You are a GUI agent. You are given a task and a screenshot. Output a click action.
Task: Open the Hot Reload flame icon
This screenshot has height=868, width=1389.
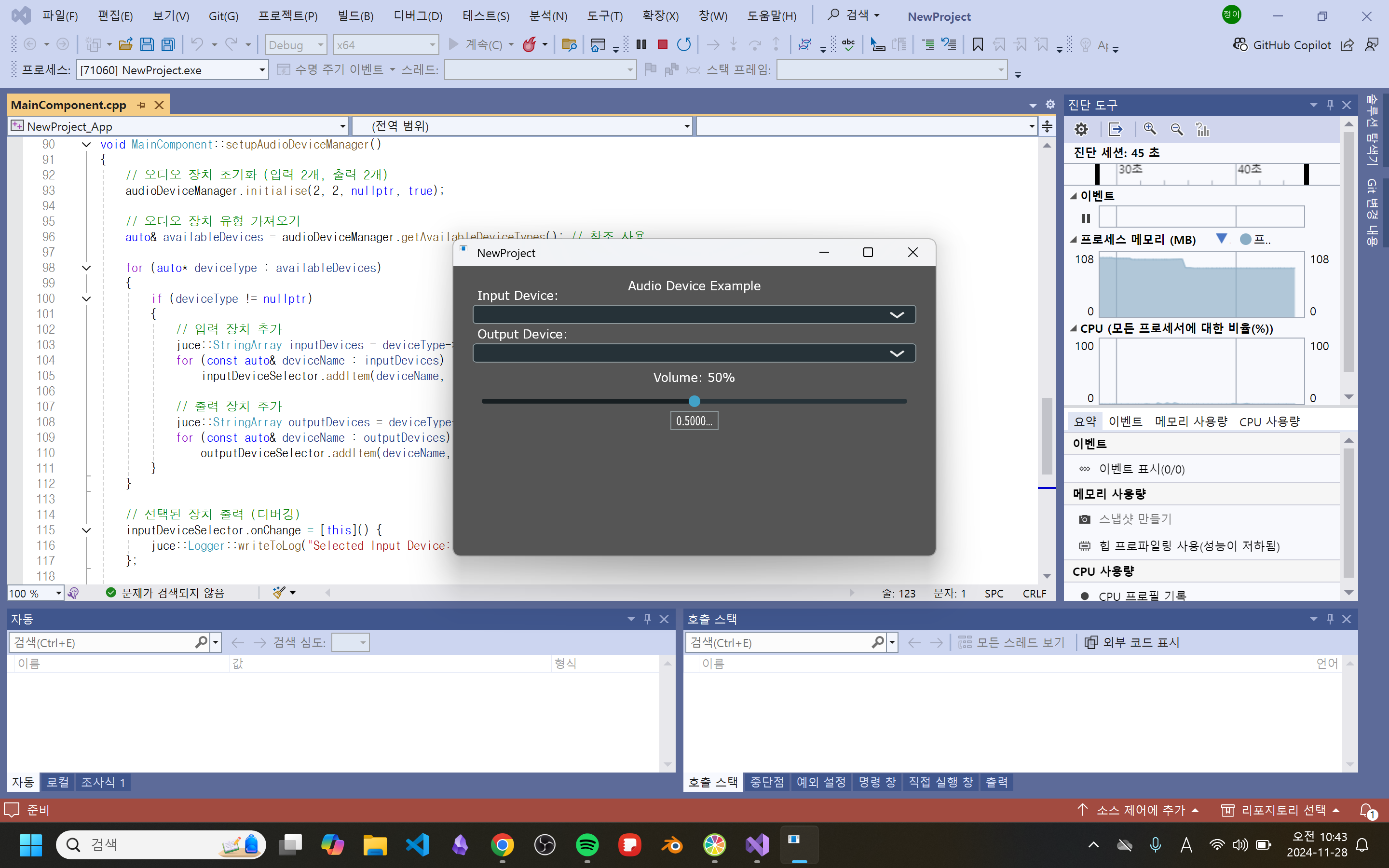[x=529, y=44]
